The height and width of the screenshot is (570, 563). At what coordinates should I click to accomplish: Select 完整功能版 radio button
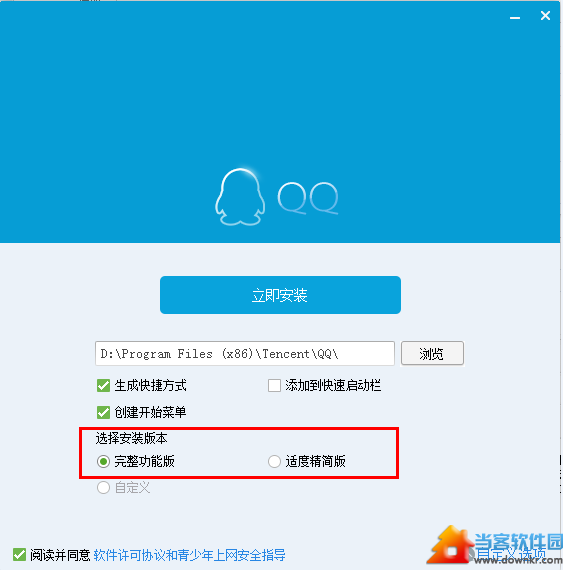pos(103,462)
